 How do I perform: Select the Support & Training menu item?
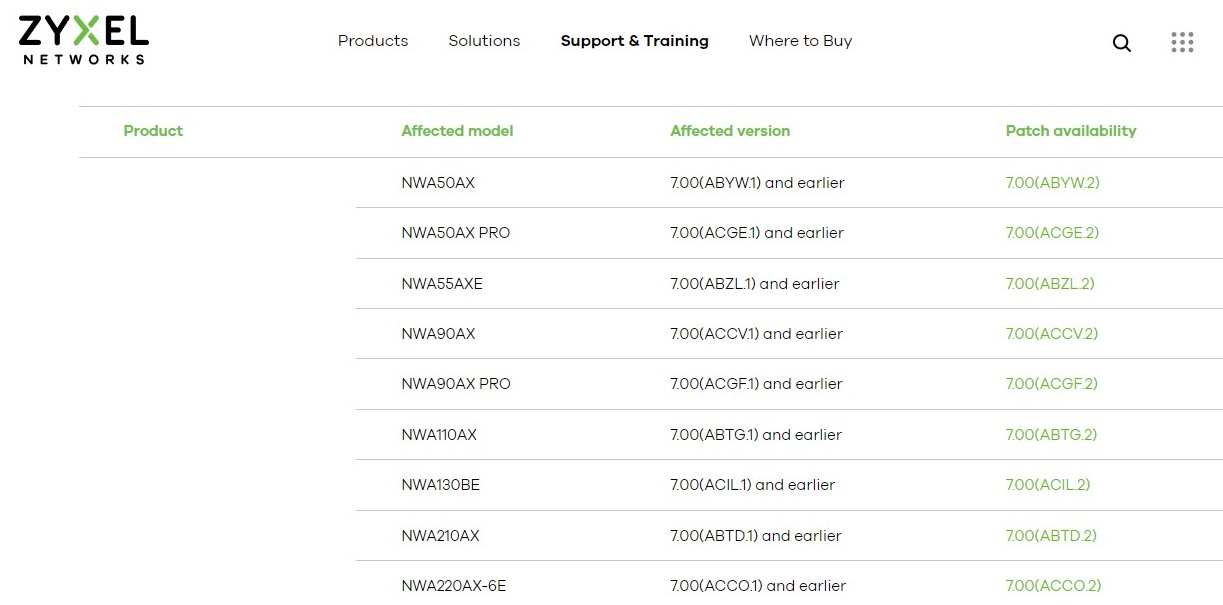point(634,41)
